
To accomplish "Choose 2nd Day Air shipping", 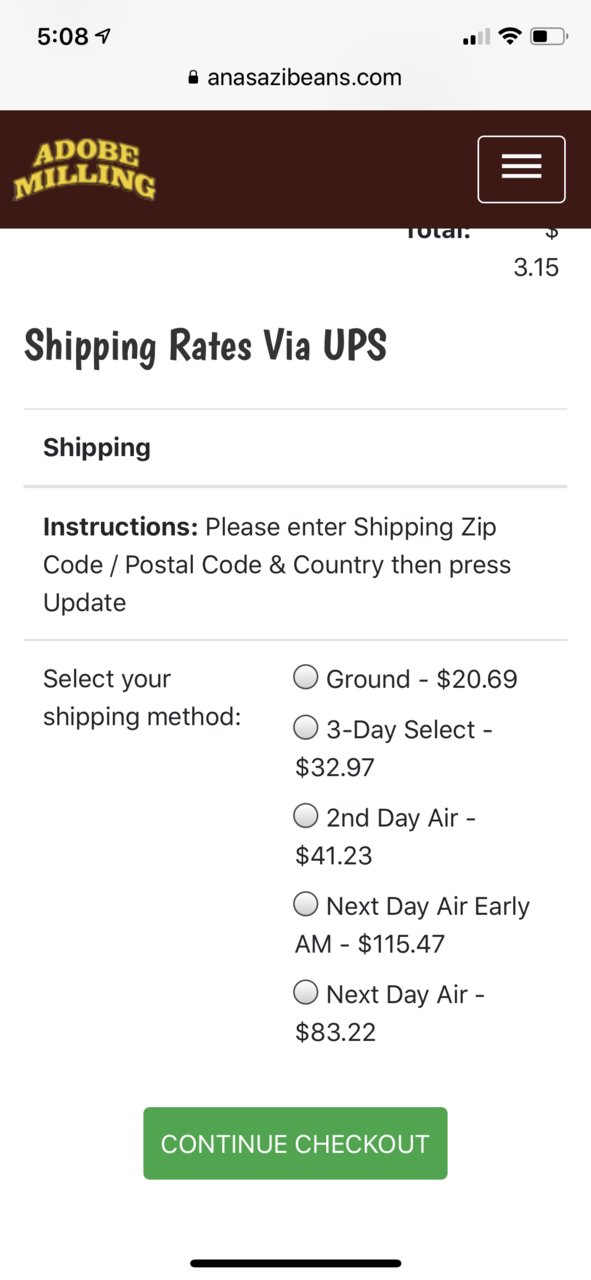I will pyautogui.click(x=305, y=816).
